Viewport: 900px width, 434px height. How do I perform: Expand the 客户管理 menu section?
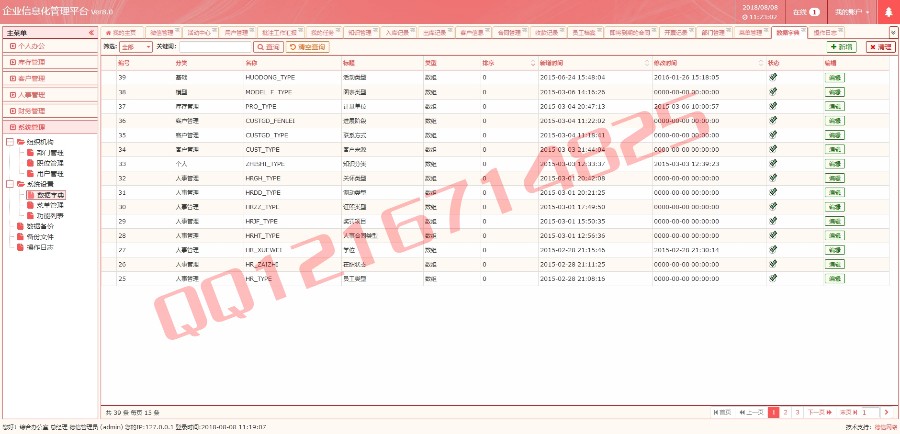pos(50,78)
